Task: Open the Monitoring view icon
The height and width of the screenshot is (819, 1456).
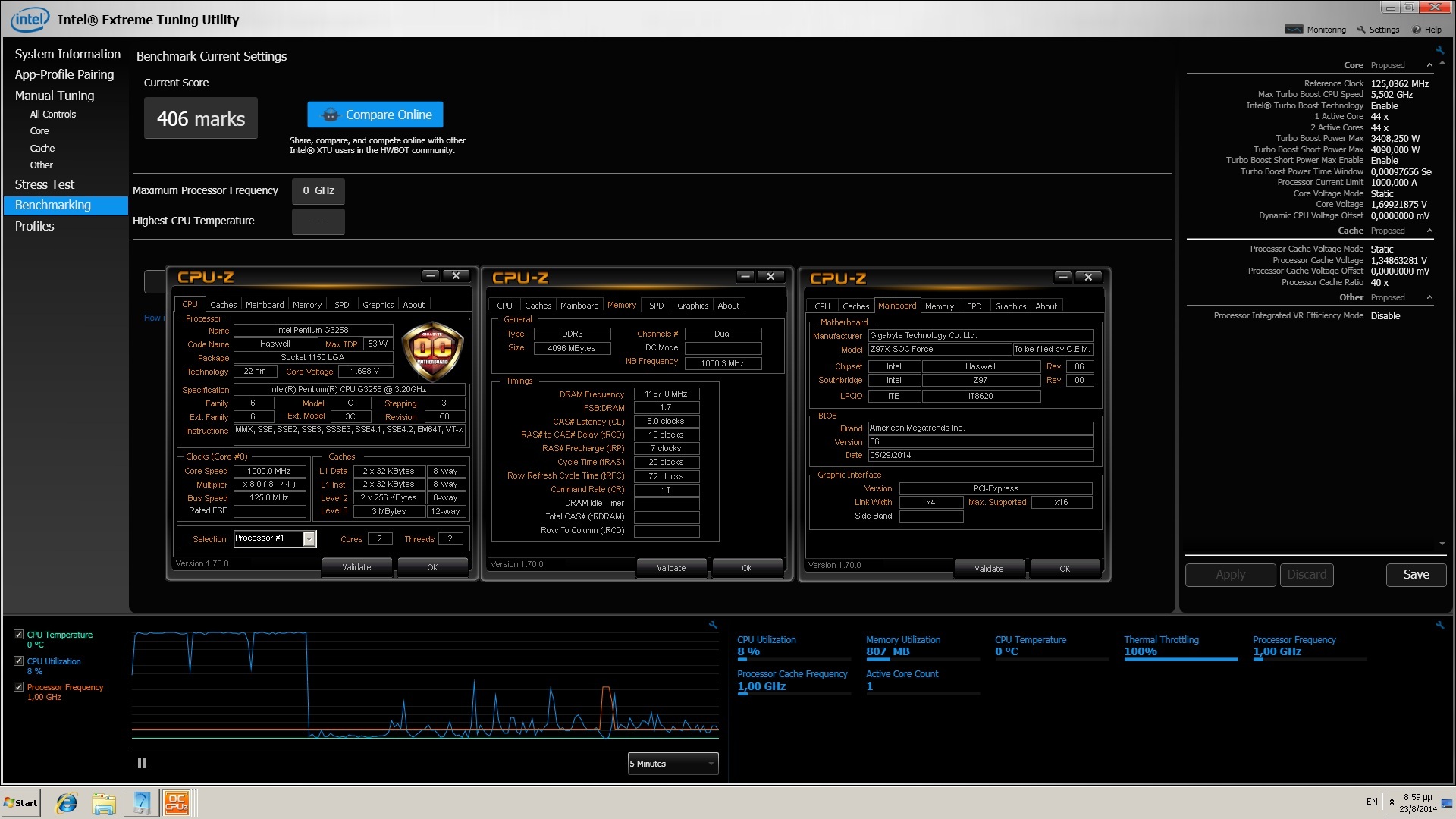Action: click(1294, 30)
